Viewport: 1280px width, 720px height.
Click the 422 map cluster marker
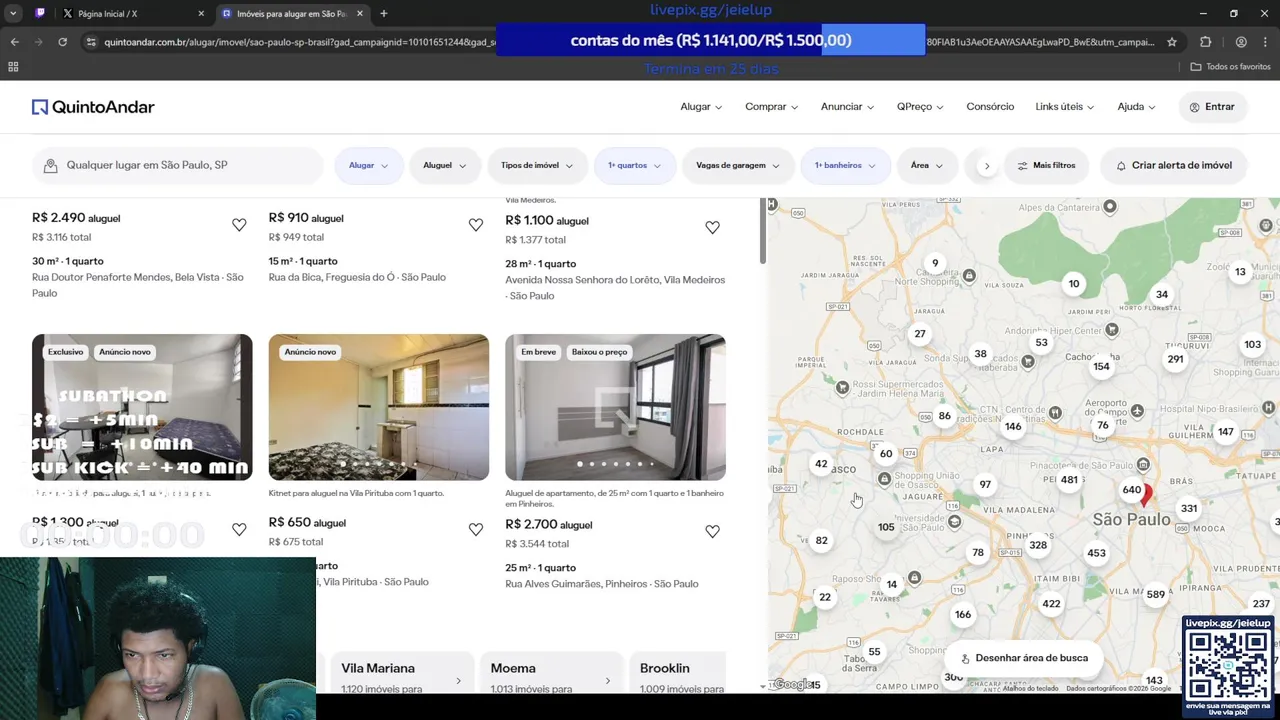1051,604
